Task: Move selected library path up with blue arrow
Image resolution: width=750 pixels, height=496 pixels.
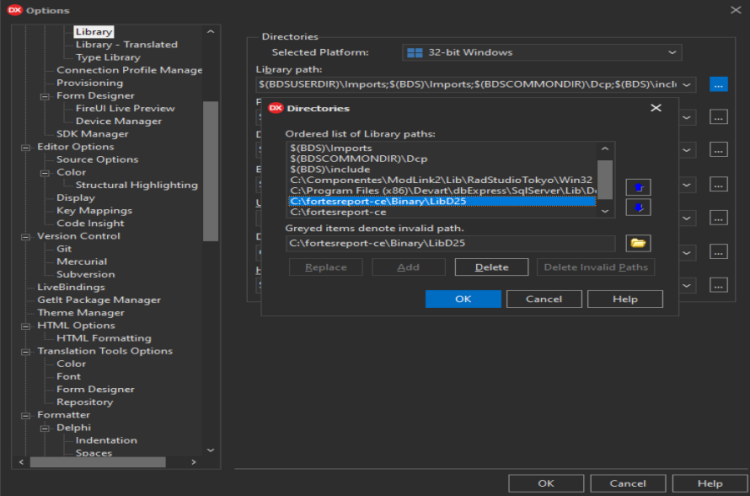Action: coord(638,187)
